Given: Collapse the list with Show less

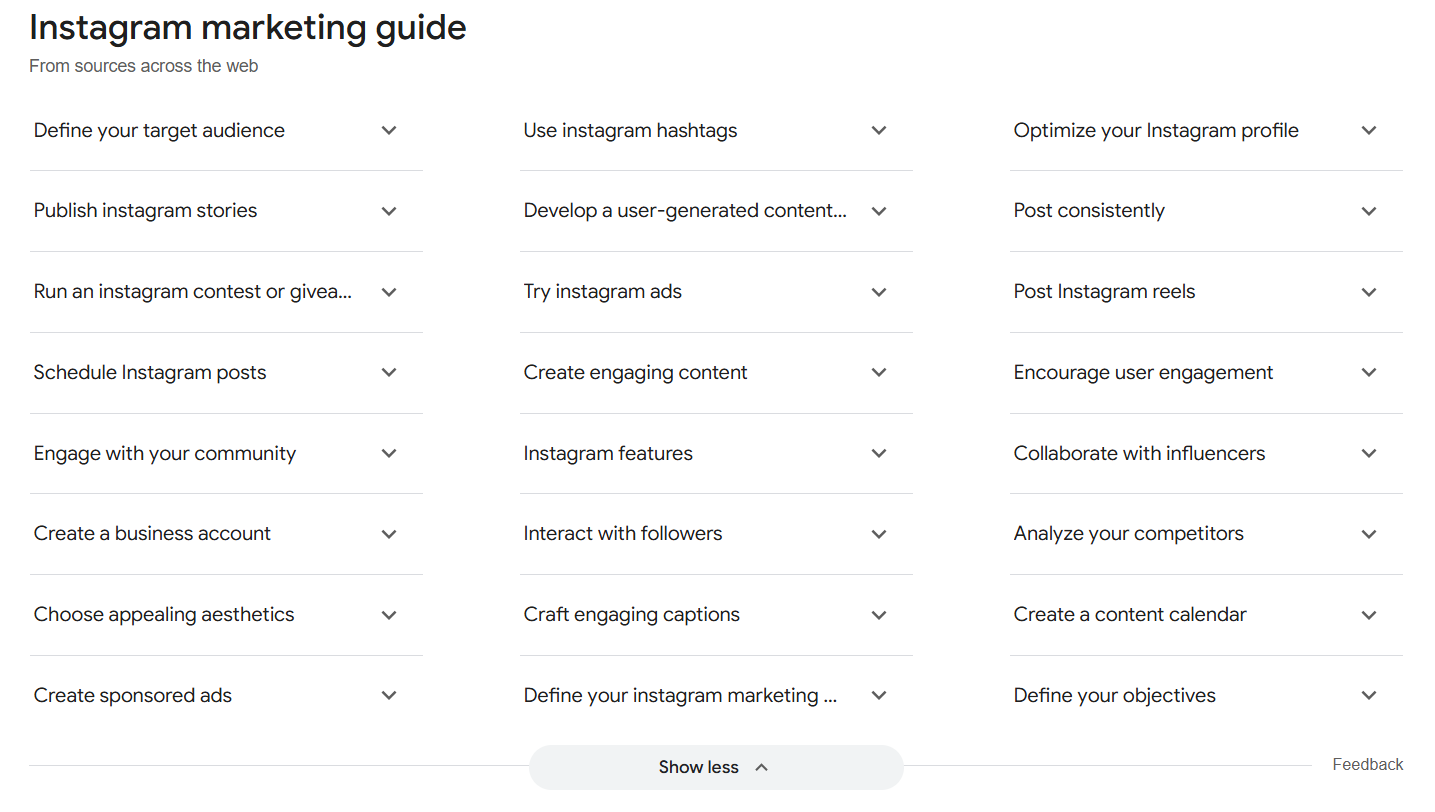Looking at the screenshot, I should coord(715,767).
